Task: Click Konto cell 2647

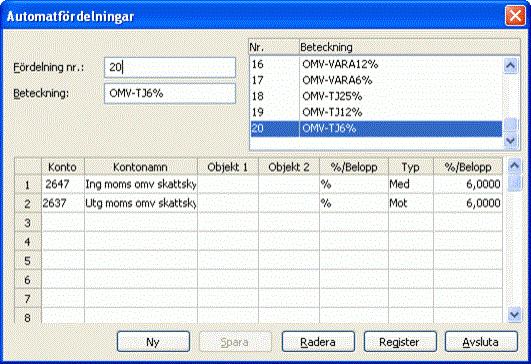Action: coord(63,184)
